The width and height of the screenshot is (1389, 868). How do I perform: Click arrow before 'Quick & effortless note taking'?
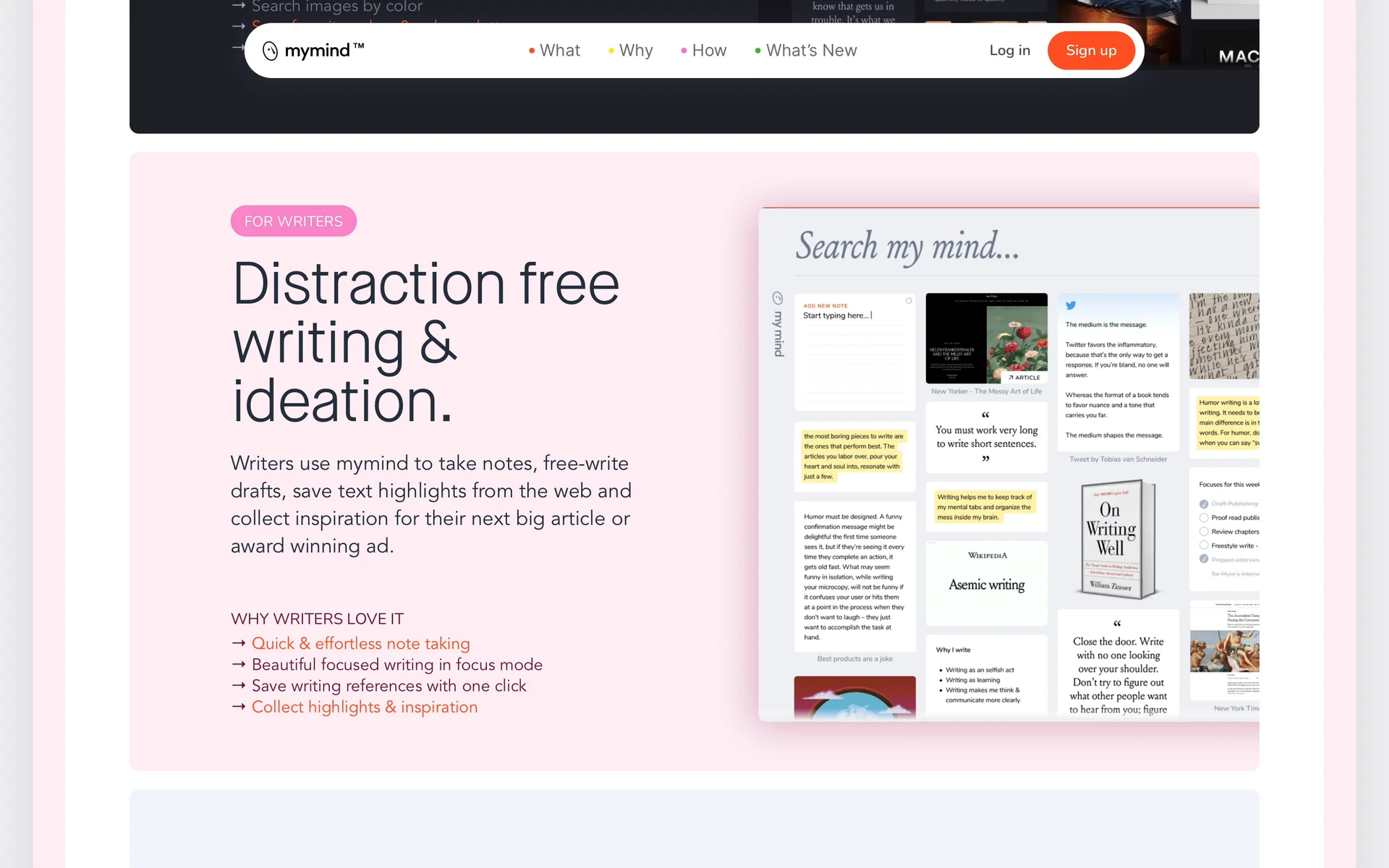(239, 643)
